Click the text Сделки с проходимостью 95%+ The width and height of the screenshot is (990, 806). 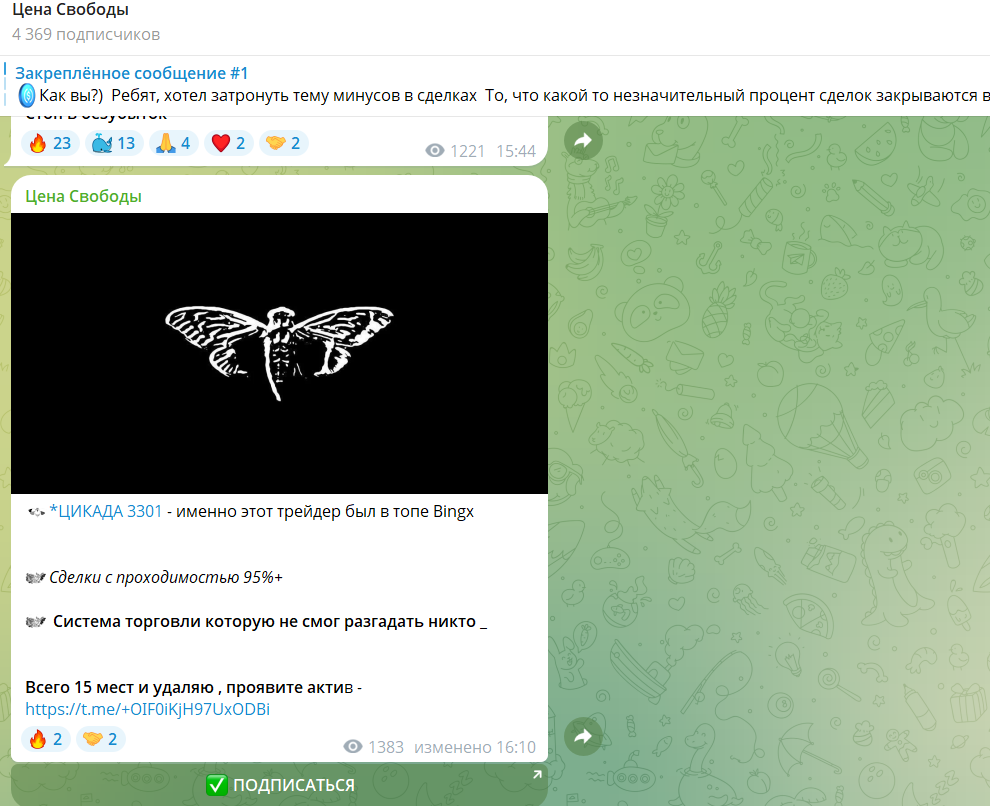click(x=166, y=578)
